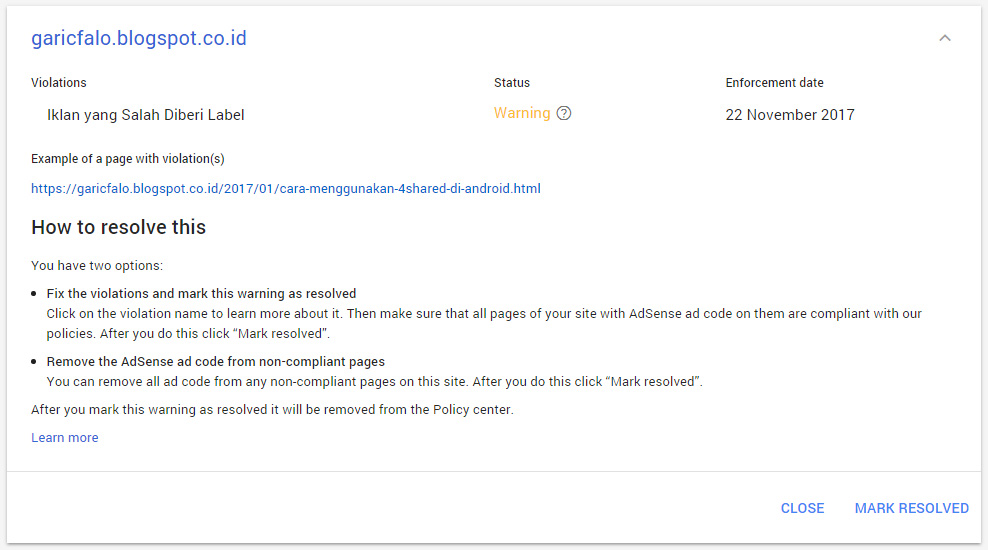Click the 'Remove the AdSense ad code' option heading
This screenshot has width=988, height=550.
pos(216,362)
